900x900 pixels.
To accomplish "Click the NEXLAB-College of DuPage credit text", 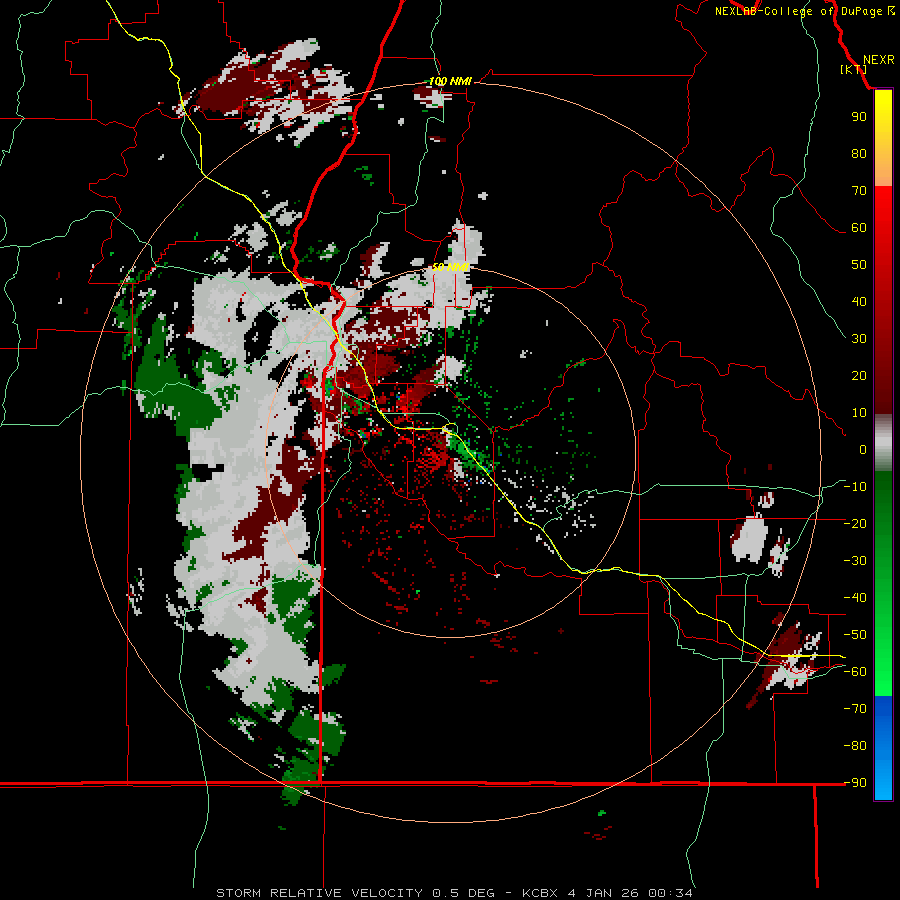I will (798, 11).
